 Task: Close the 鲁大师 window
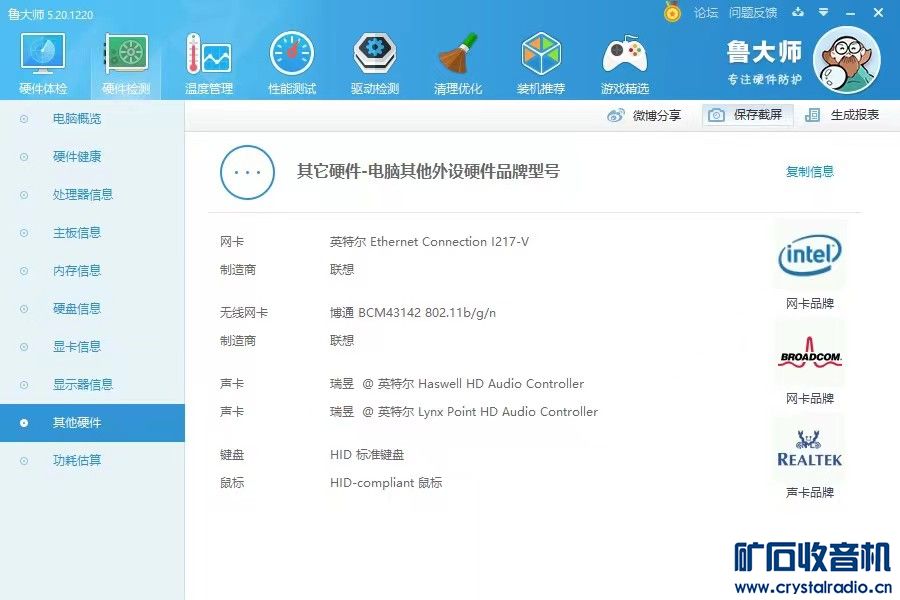(x=878, y=12)
